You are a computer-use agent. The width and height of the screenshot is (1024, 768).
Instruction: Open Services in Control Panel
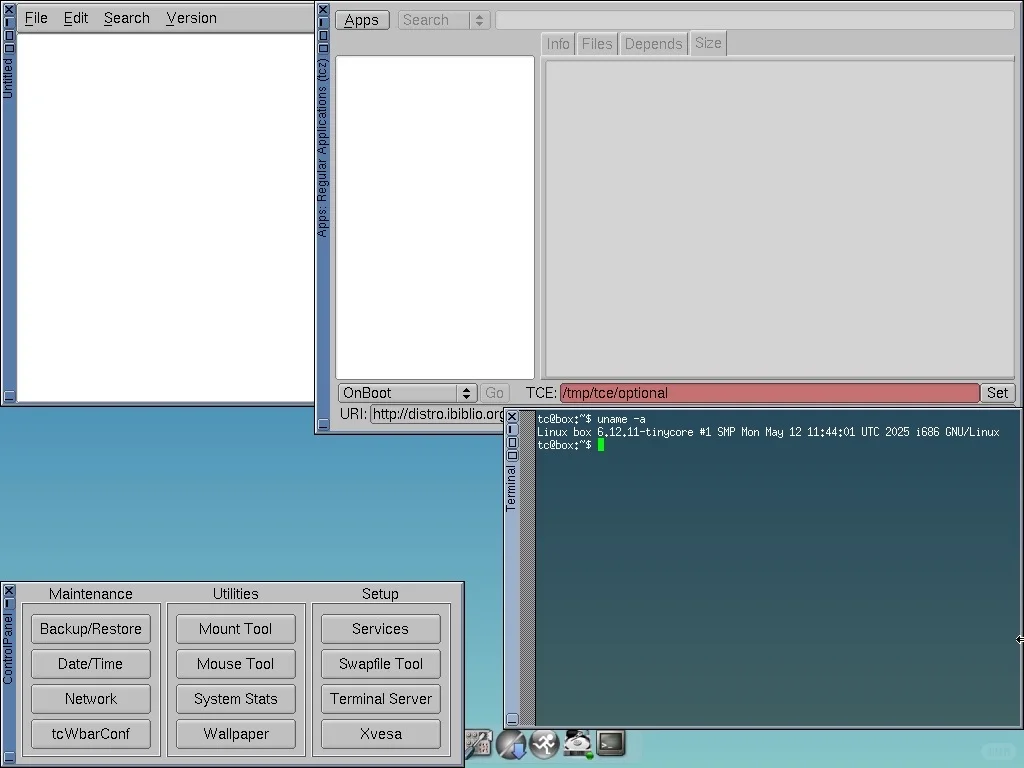coord(381,629)
